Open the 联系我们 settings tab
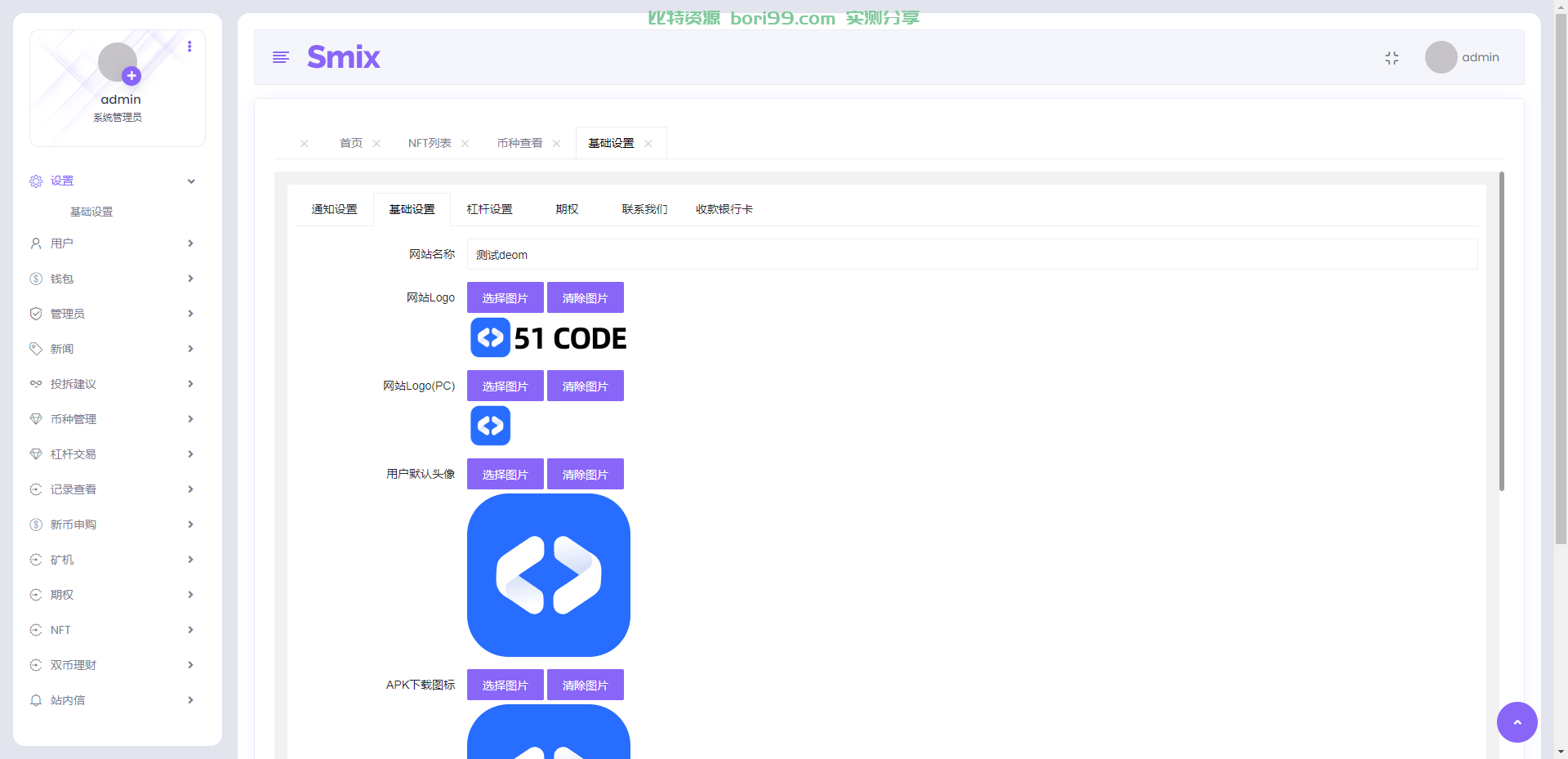 coord(644,209)
